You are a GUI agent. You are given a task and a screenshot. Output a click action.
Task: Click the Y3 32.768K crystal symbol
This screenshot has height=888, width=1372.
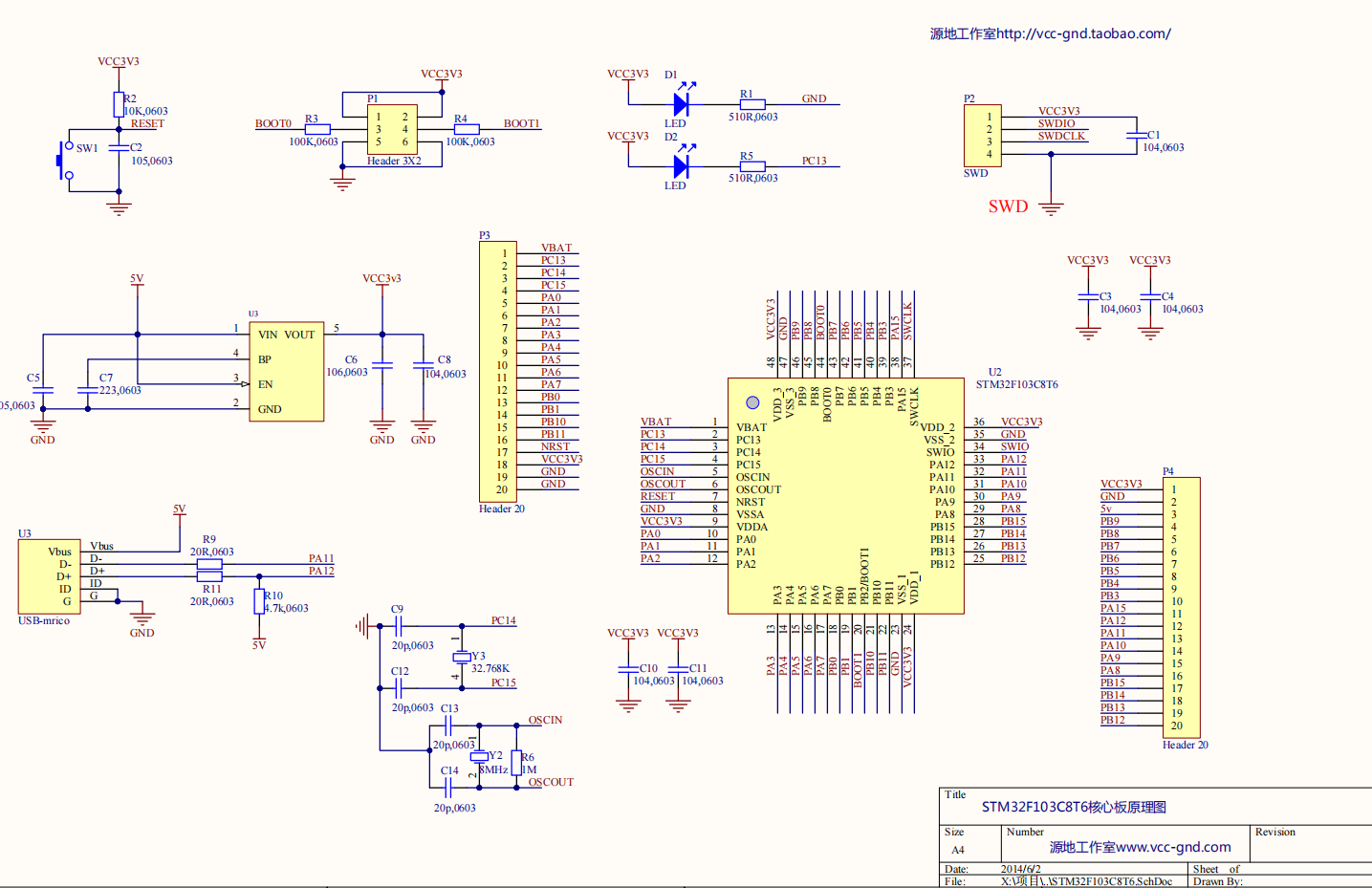coord(462,657)
